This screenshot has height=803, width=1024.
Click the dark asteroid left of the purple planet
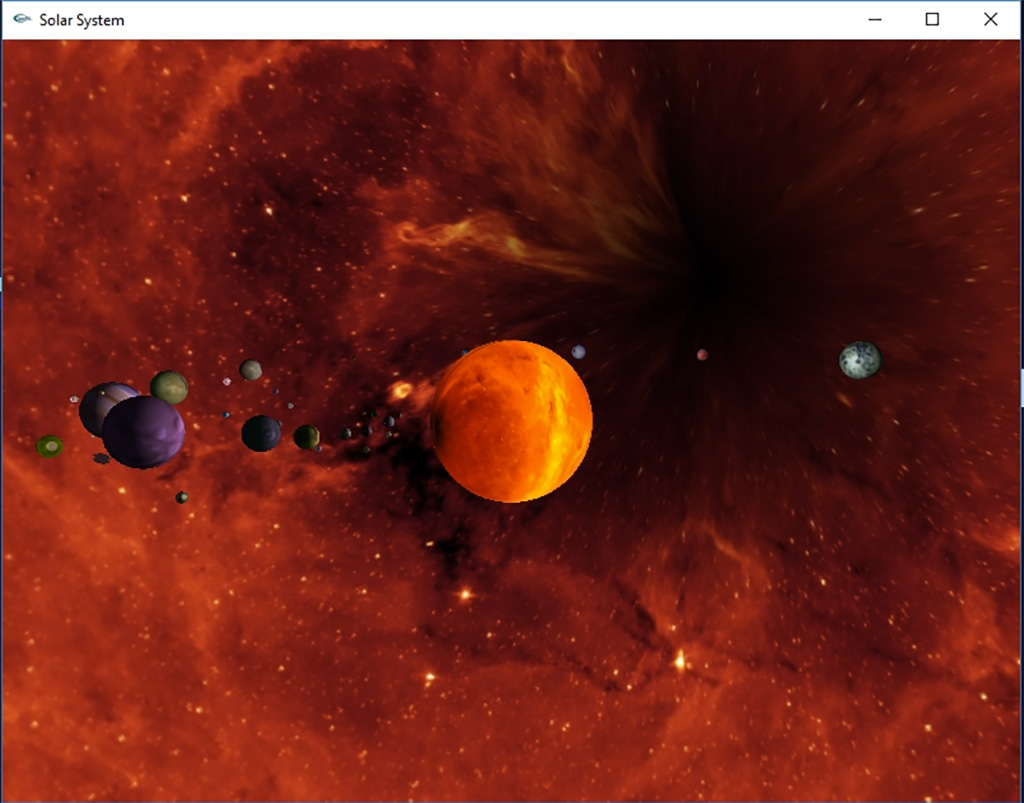tap(101, 459)
